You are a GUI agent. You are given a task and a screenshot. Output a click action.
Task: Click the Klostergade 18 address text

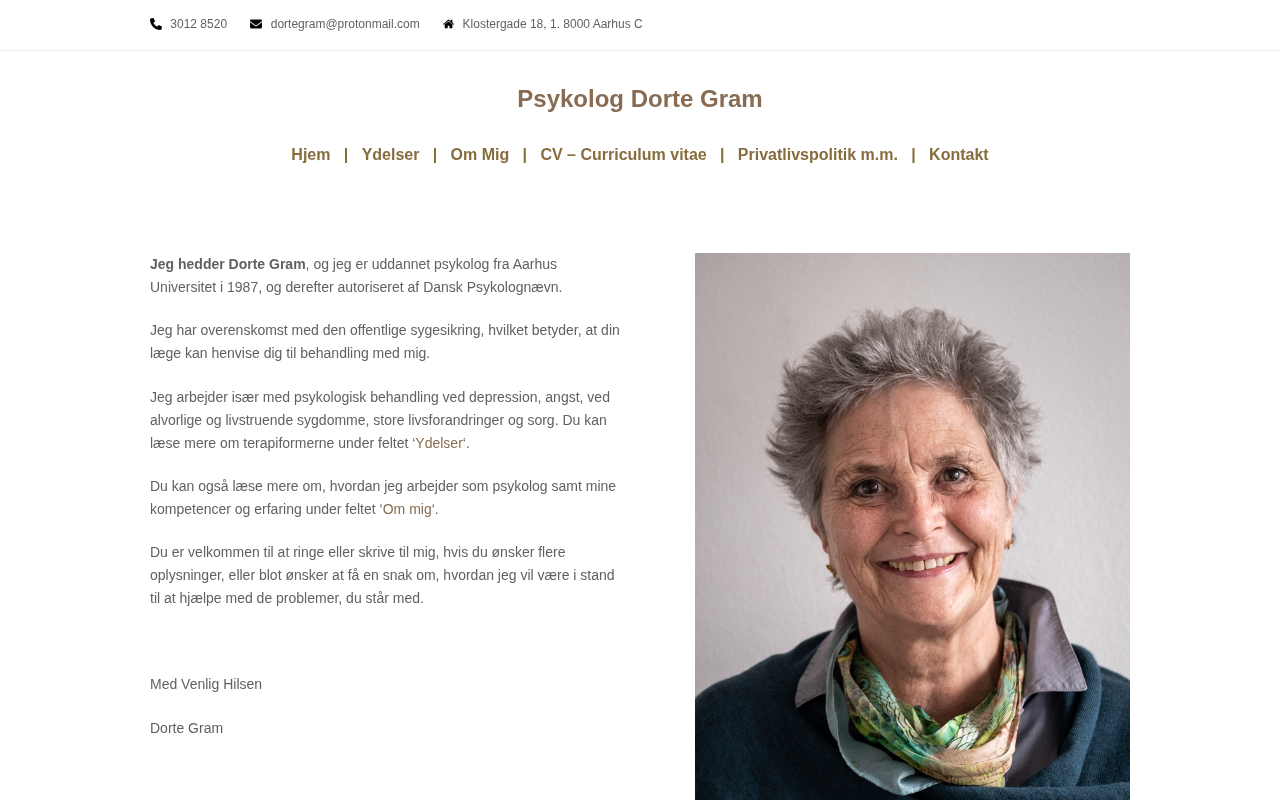tap(552, 24)
